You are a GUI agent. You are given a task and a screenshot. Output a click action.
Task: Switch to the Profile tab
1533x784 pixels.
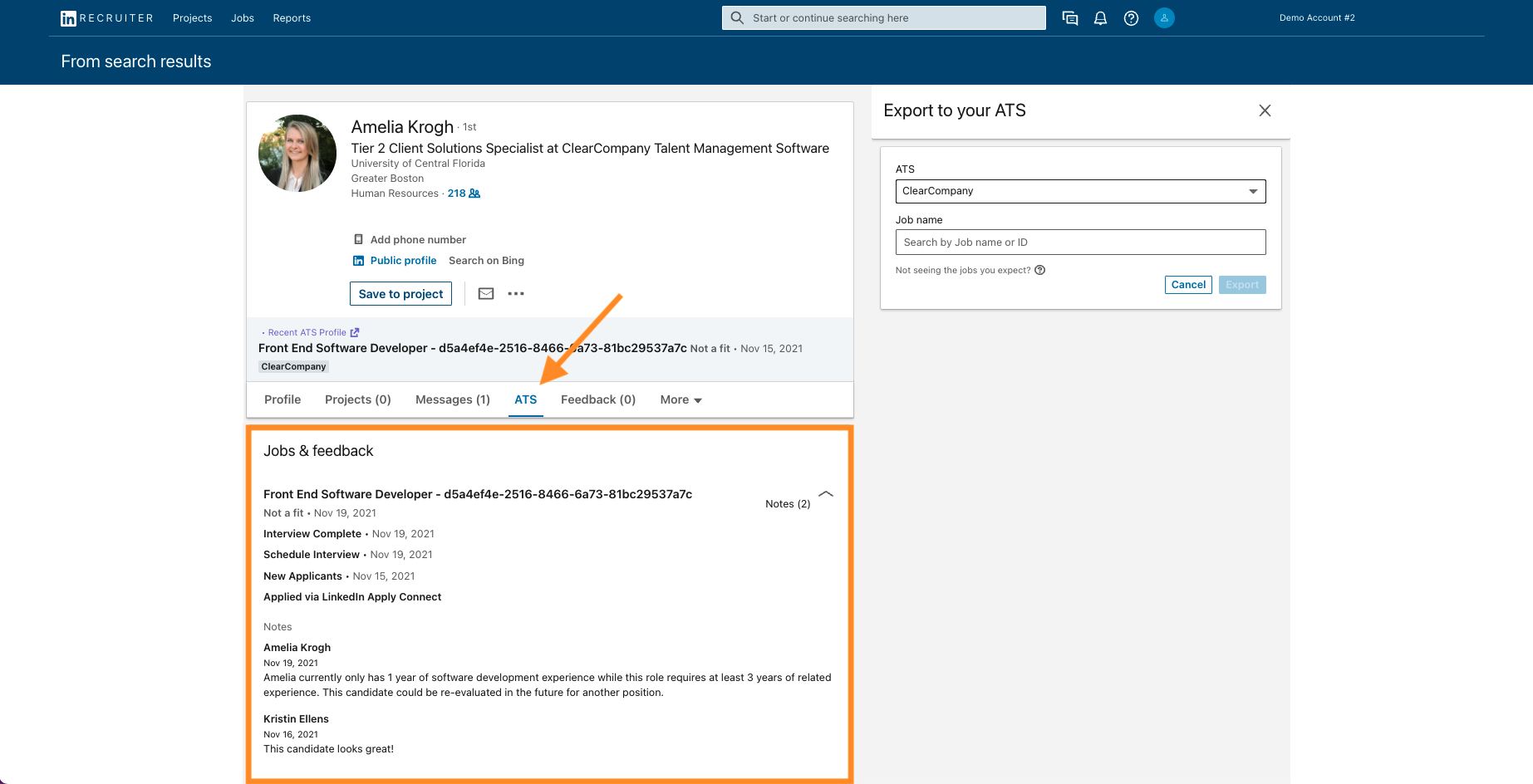click(283, 399)
